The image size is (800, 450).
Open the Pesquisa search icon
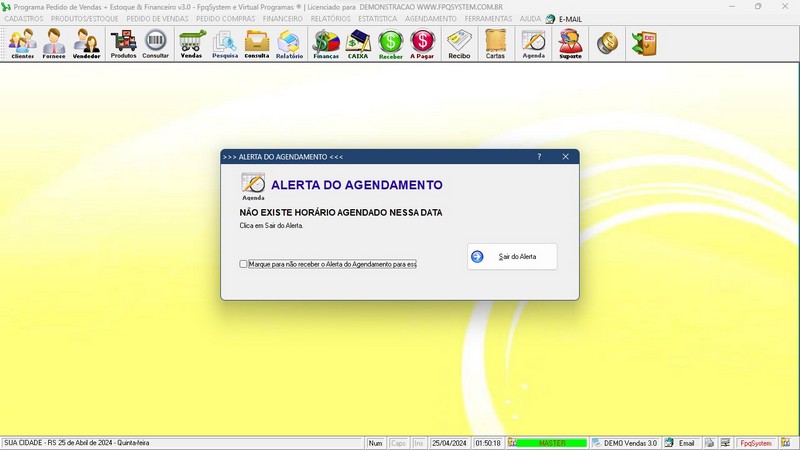coord(224,44)
